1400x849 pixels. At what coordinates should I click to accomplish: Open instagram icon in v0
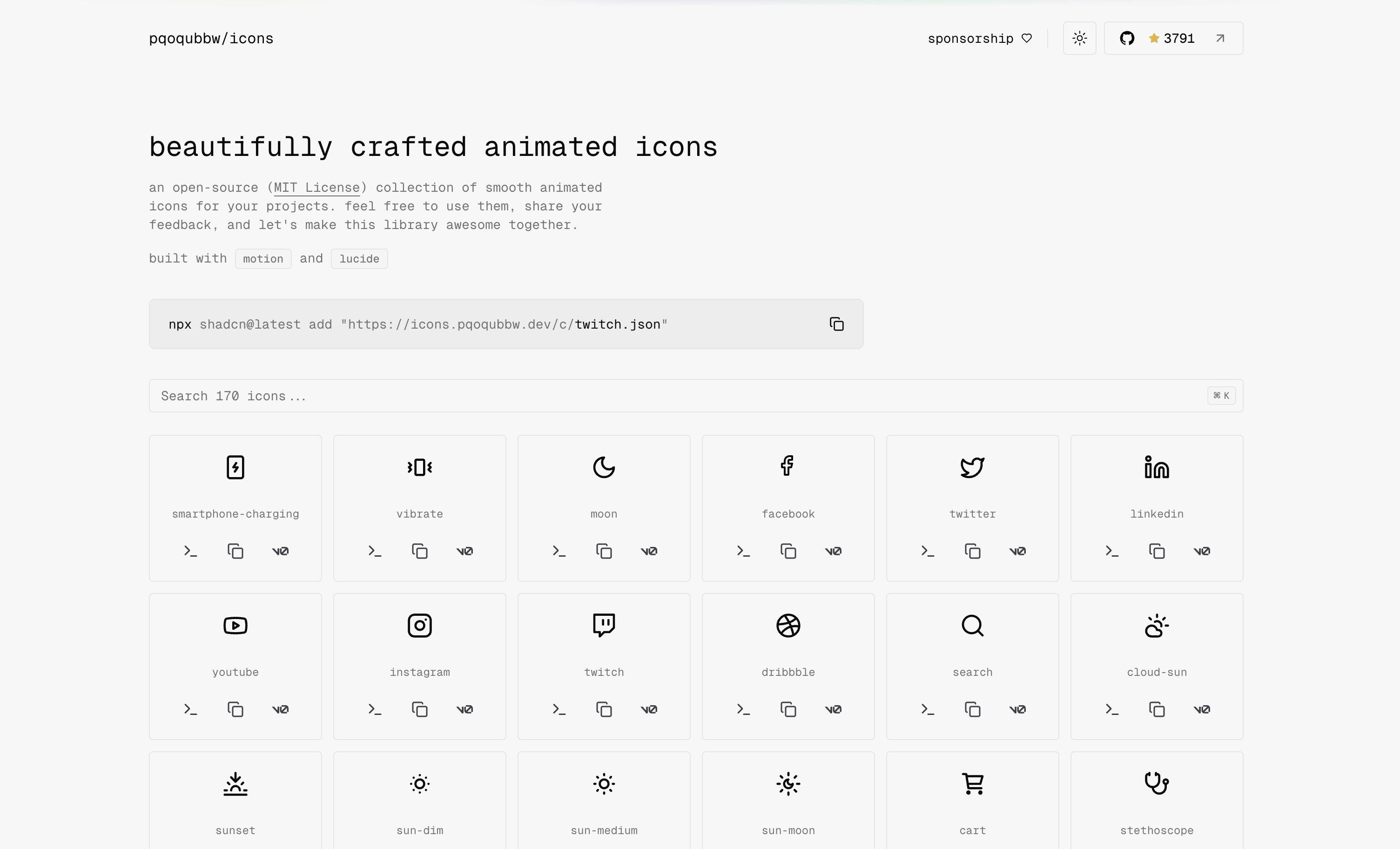pos(465,708)
